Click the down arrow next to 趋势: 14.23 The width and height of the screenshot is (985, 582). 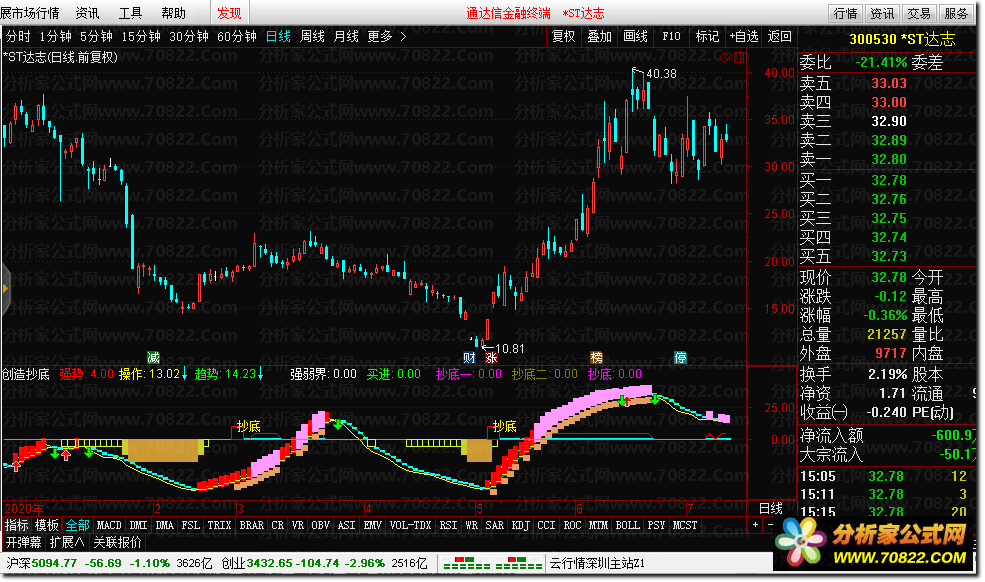point(261,375)
